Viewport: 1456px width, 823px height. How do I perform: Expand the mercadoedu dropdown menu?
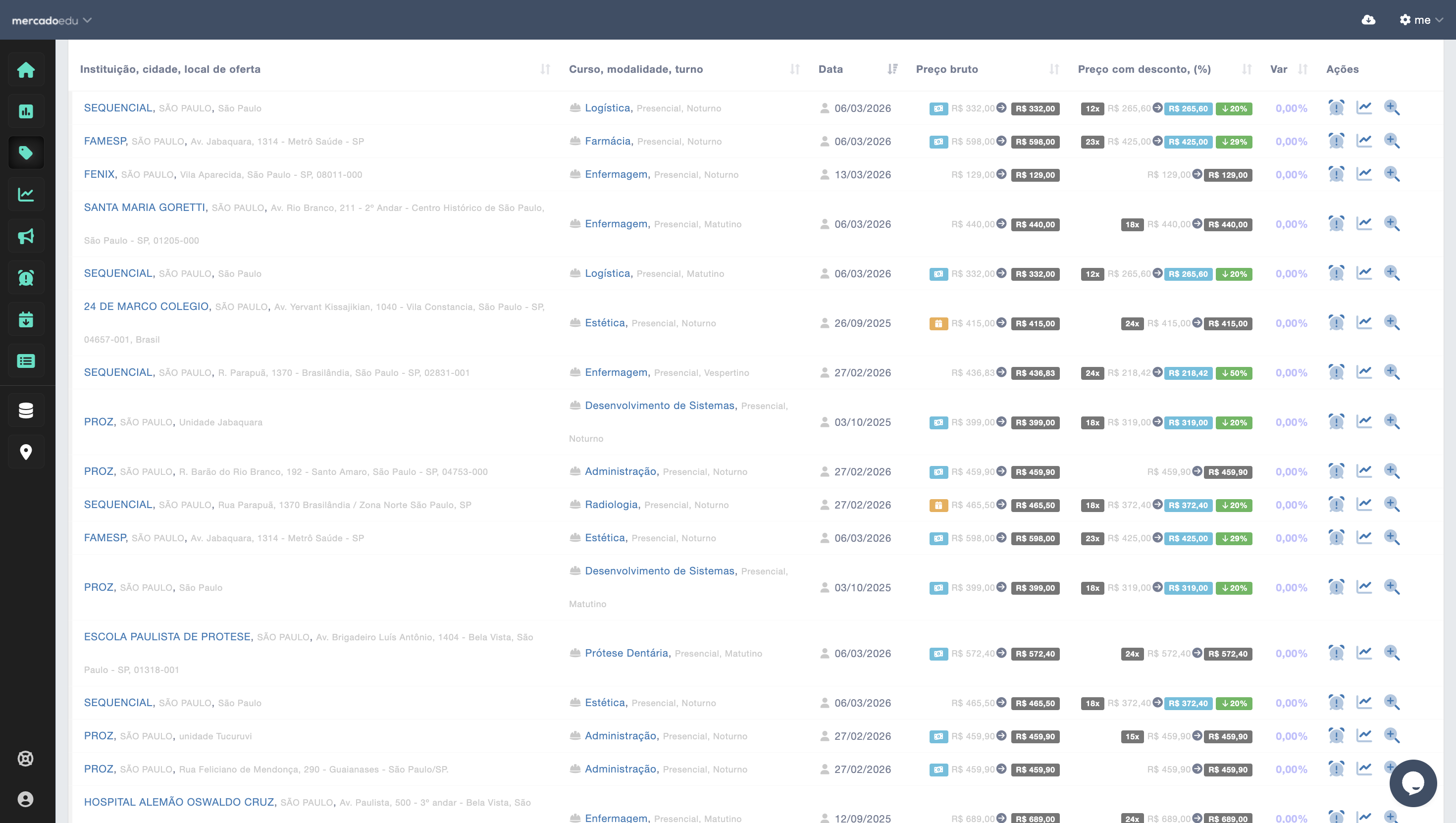[x=52, y=20]
